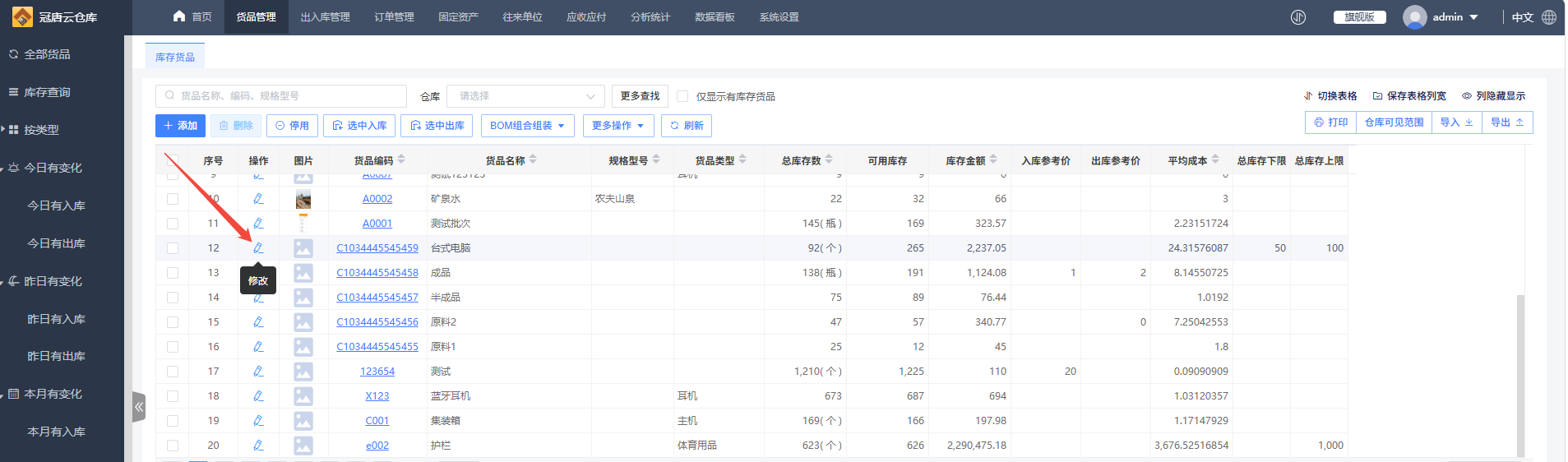Click the sidebar collapse arrow handle
This screenshot has height=462, width=1568.
click(x=139, y=407)
